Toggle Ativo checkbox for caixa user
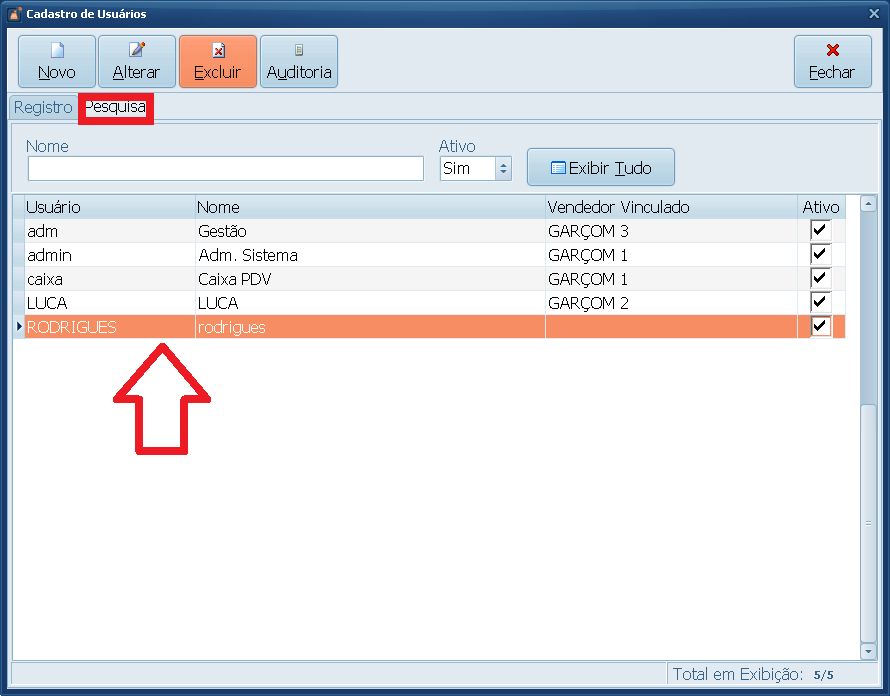The height and width of the screenshot is (696, 890). [820, 279]
